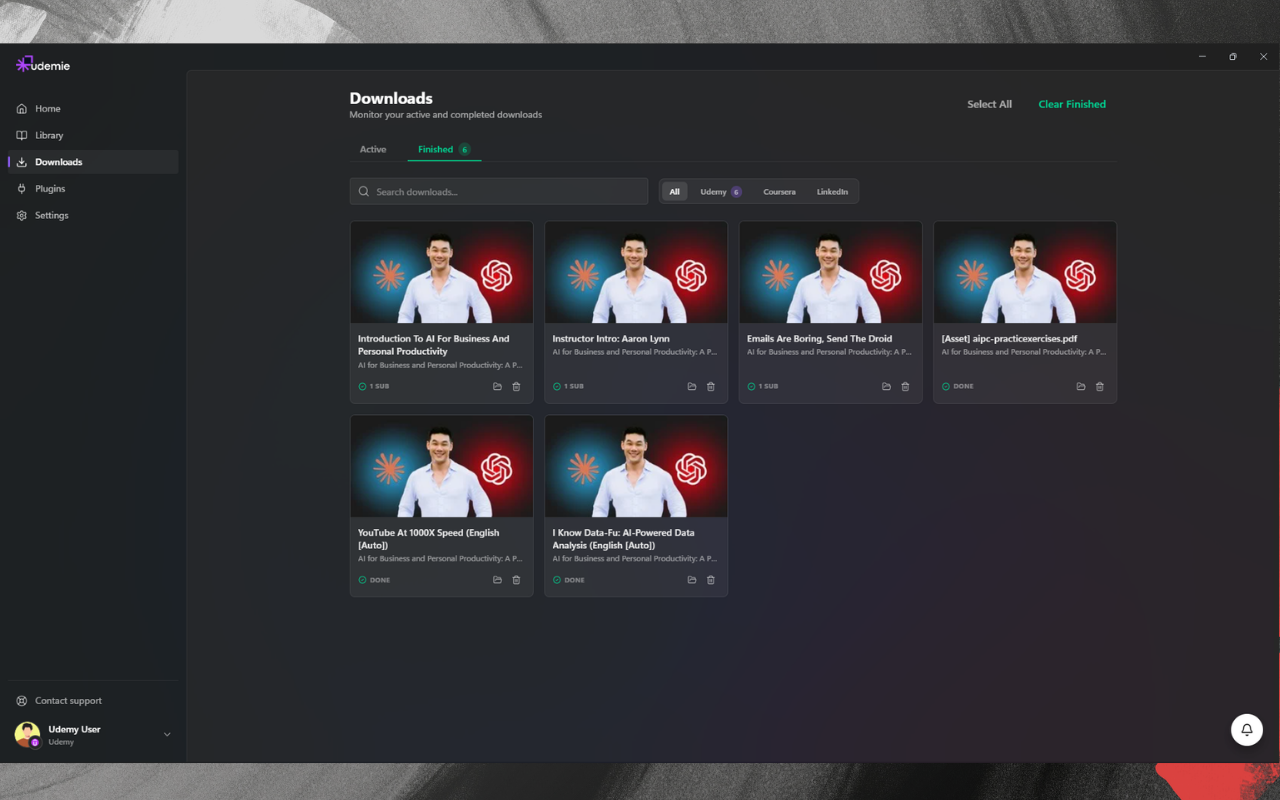1280x800 pixels.
Task: Click the Introduction To AI thumbnail
Action: 441,272
